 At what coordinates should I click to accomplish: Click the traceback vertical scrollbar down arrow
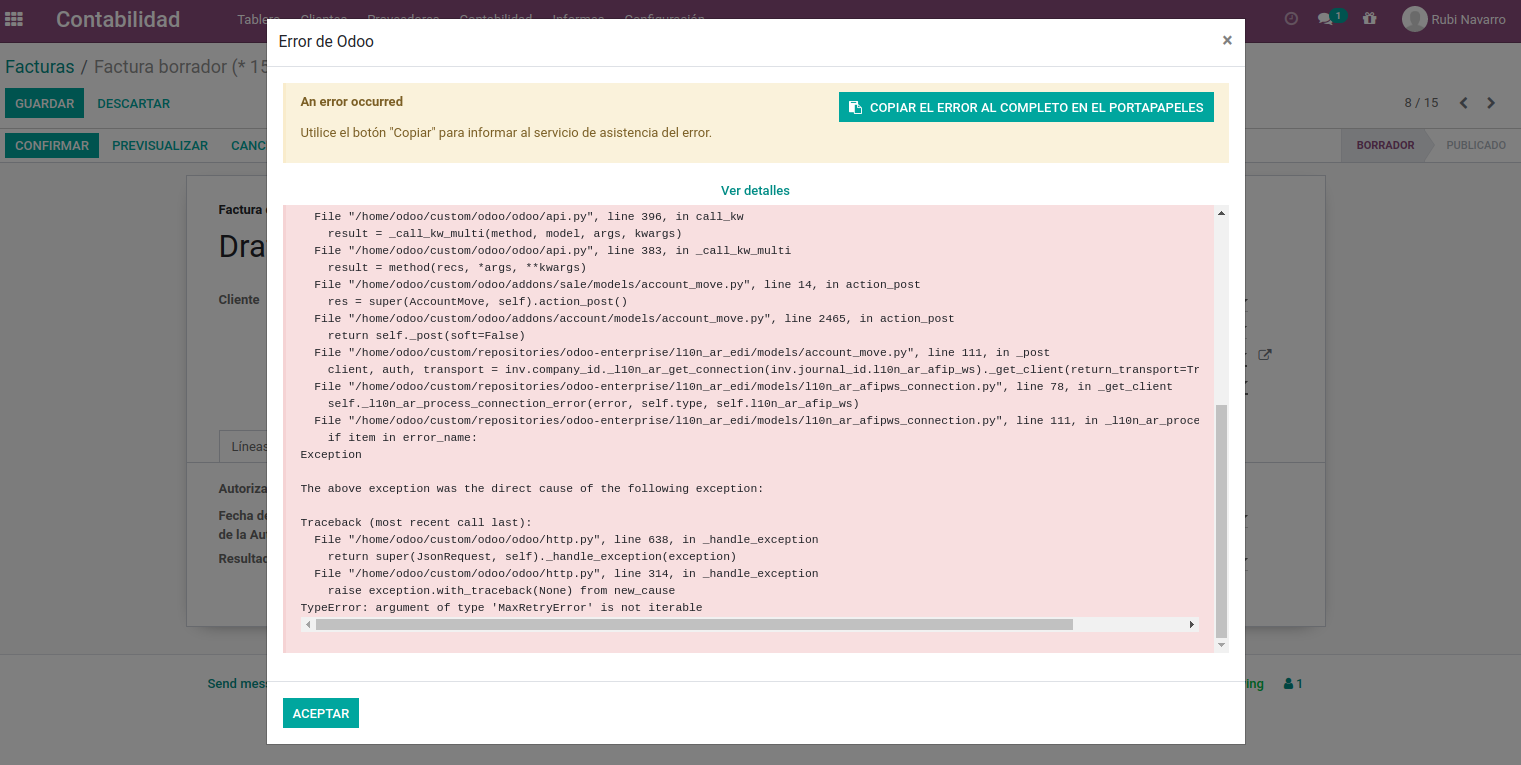[x=1221, y=646]
